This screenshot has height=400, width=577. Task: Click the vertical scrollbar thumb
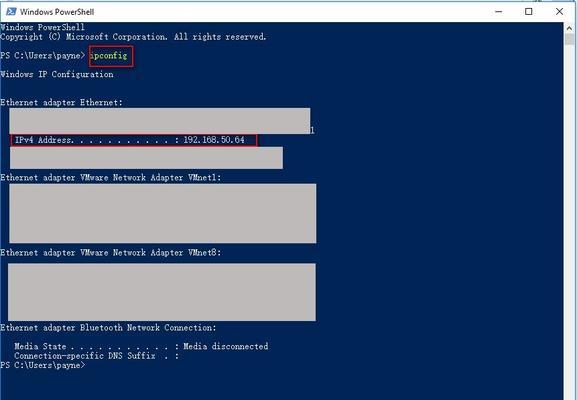[x=569, y=39]
